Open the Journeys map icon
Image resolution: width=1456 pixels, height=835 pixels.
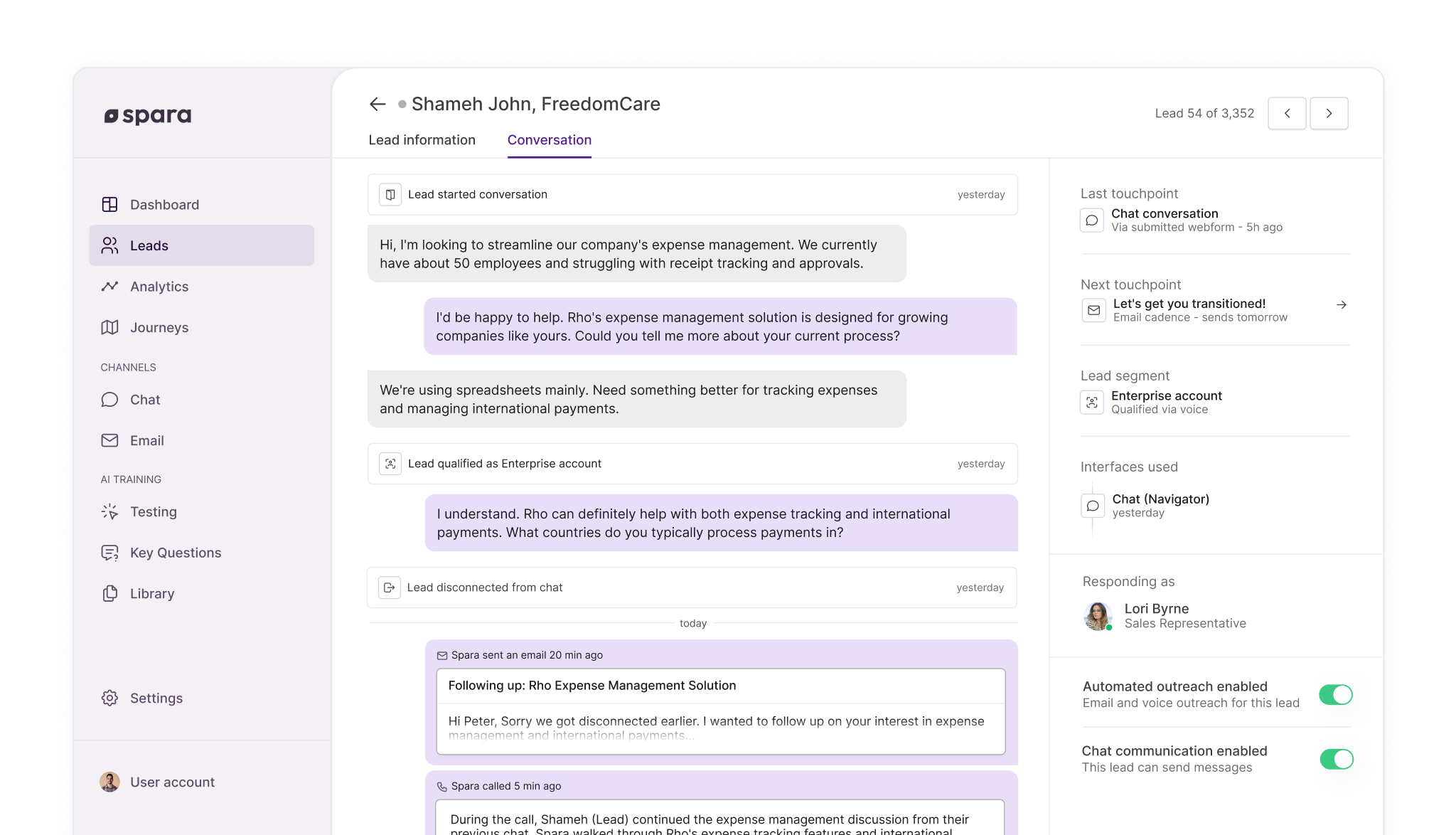click(x=109, y=328)
